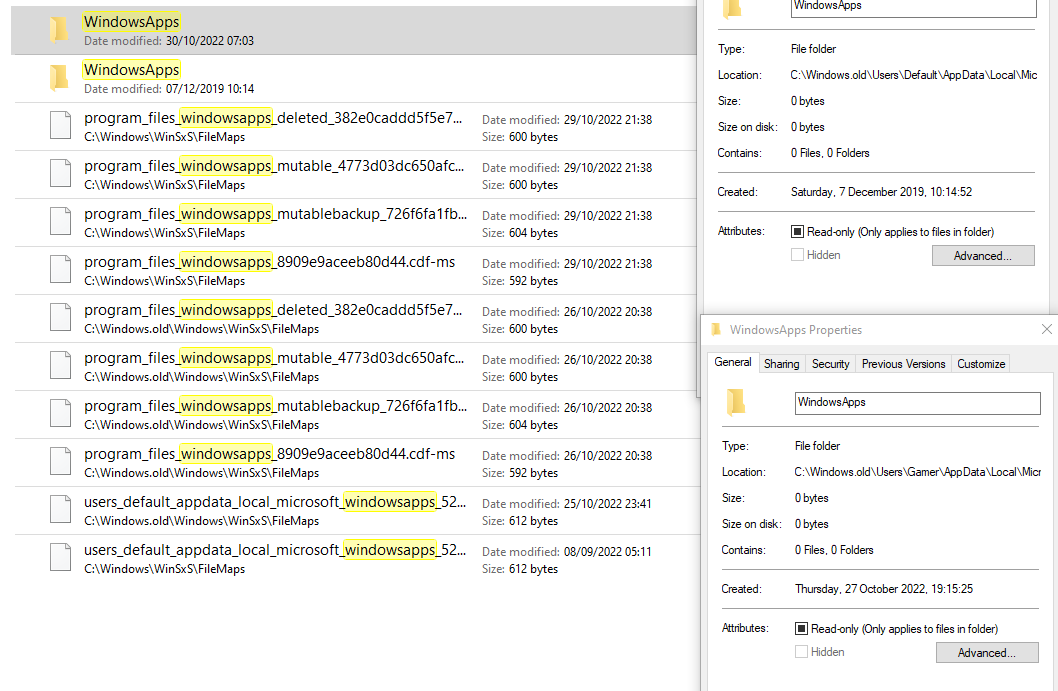Close the lower WindowsApps Properties window
1058x691 pixels.
1047,329
